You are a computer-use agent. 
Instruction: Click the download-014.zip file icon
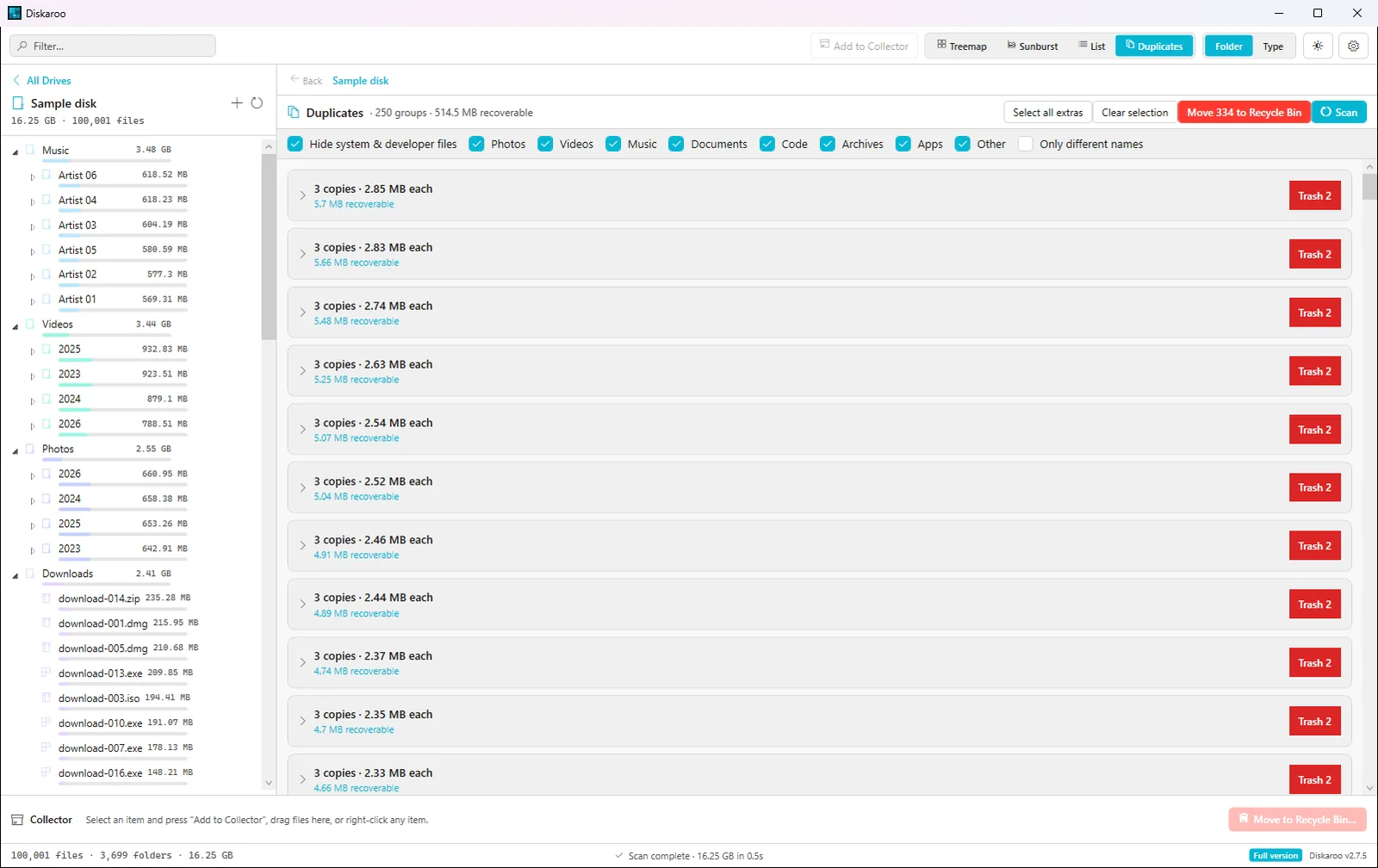tap(47, 598)
